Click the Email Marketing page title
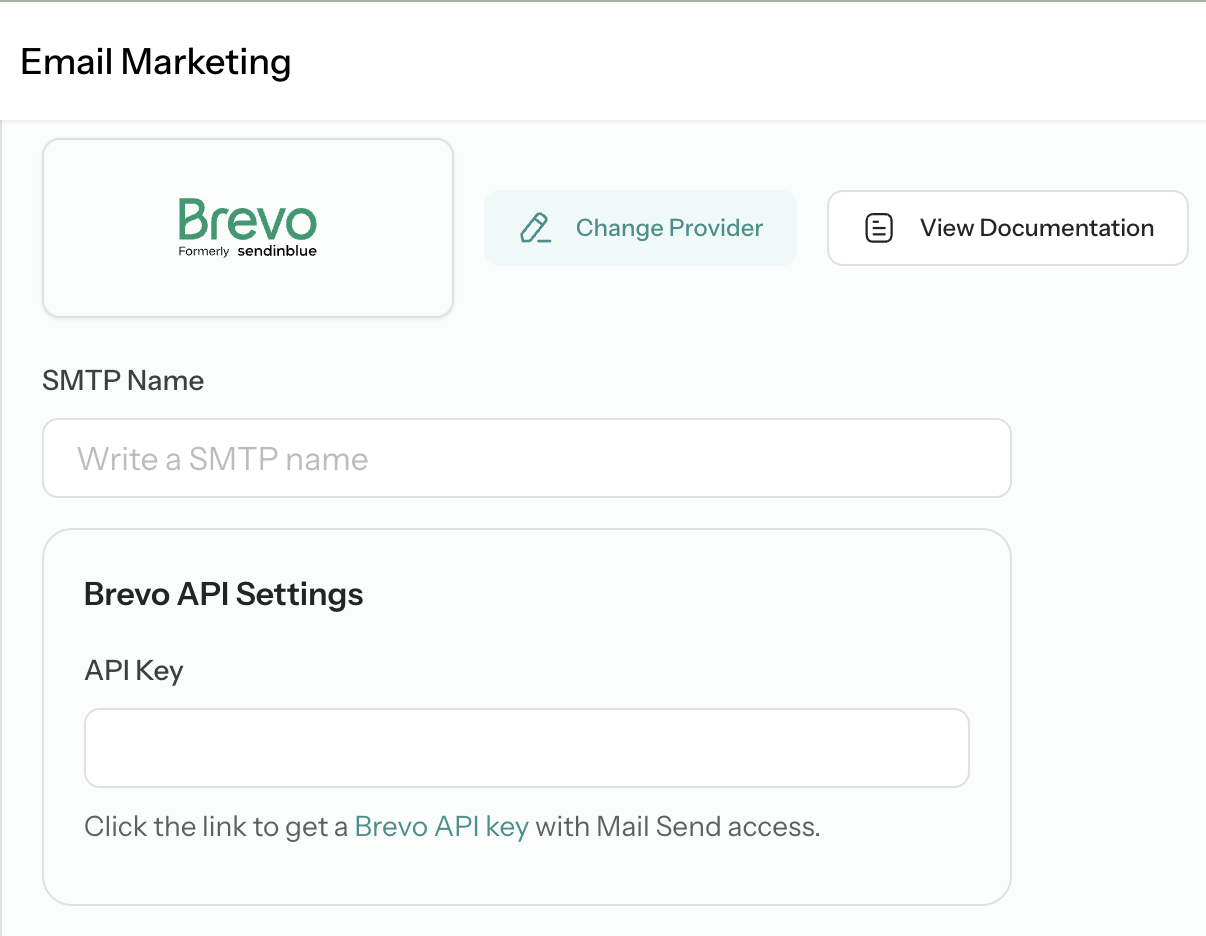This screenshot has height=936, width=1206. click(x=156, y=62)
